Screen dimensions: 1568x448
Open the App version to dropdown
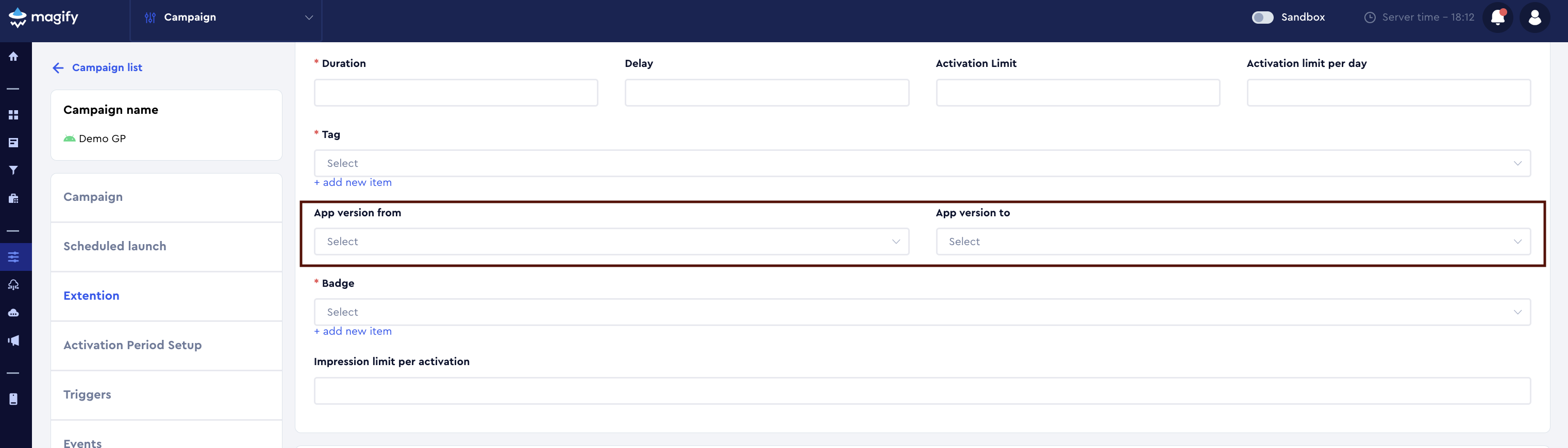tap(1232, 242)
